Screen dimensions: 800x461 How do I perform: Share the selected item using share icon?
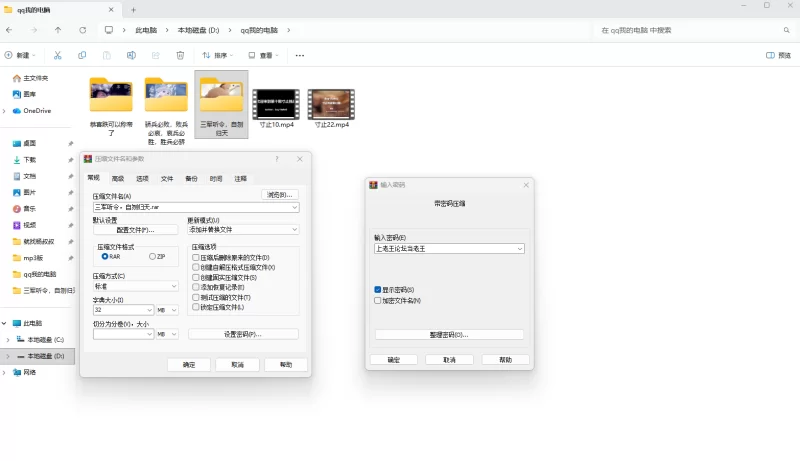click(x=156, y=55)
